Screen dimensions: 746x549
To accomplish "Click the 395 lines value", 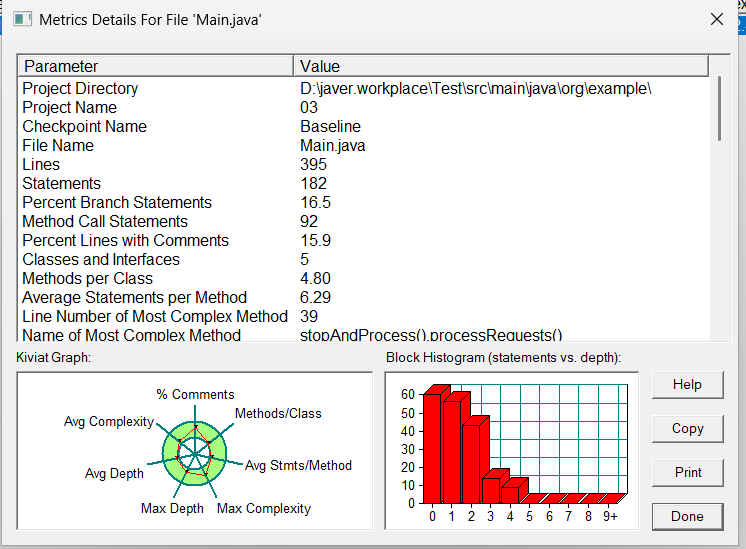I will [x=313, y=165].
